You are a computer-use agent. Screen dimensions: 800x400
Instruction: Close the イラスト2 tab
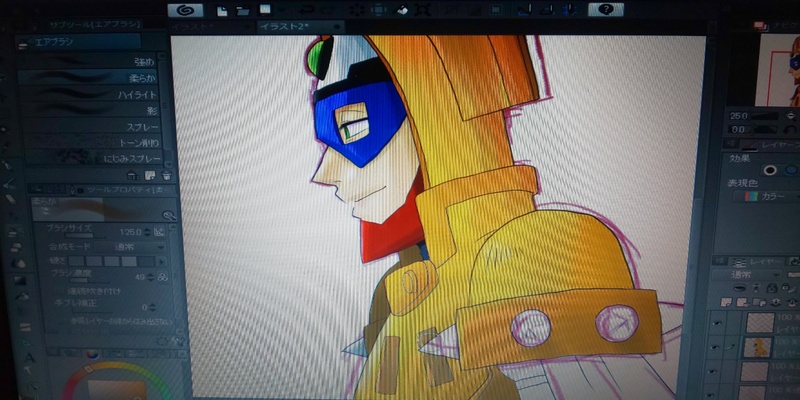coord(337,27)
